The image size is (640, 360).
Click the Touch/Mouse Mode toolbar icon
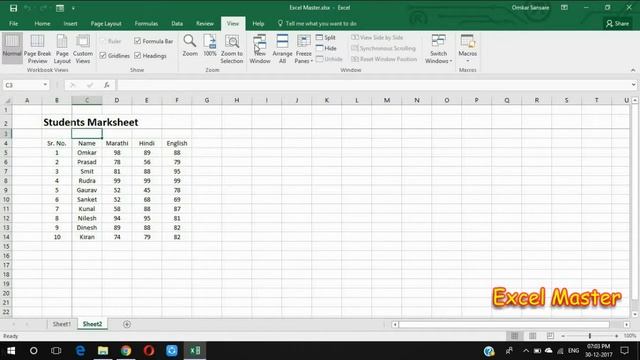(x=60, y=8)
